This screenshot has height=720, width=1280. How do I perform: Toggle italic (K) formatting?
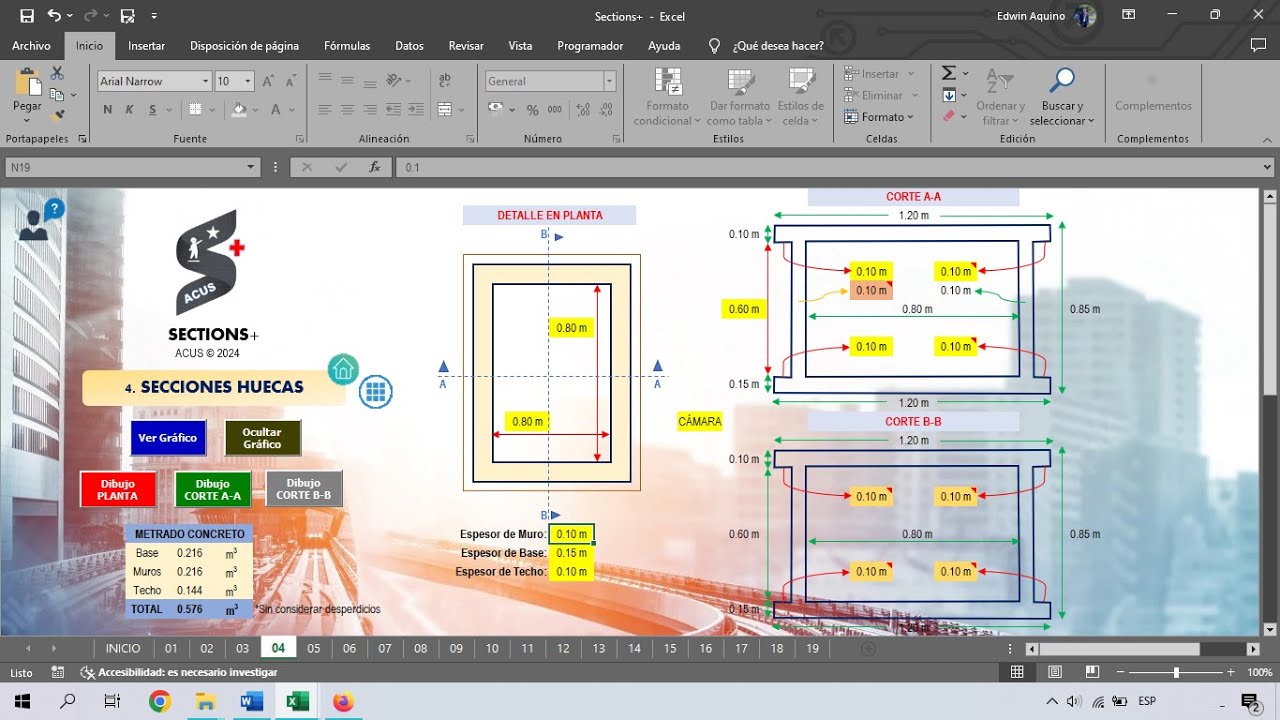[x=130, y=110]
